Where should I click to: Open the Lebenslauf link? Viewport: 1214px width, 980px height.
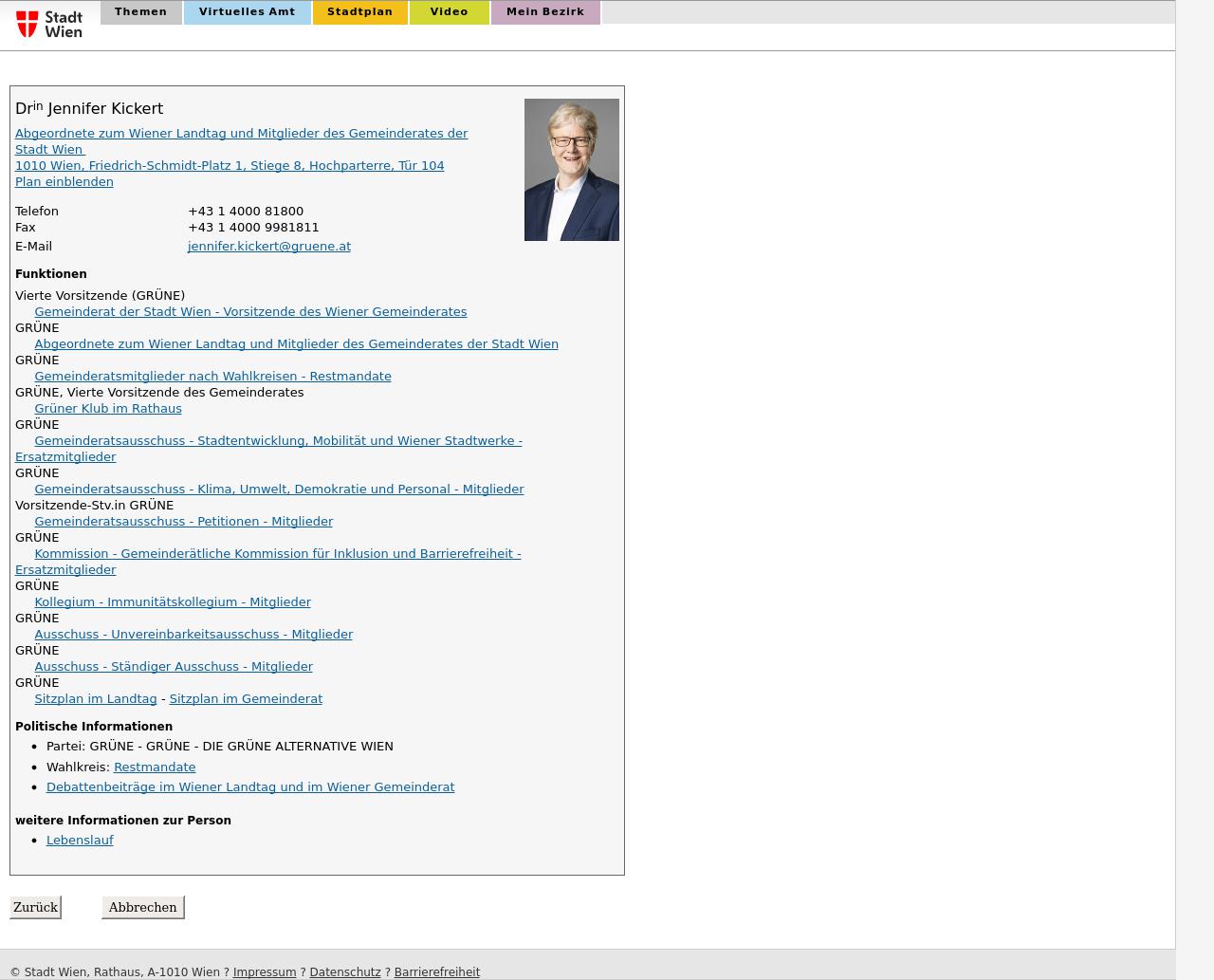pyautogui.click(x=79, y=841)
